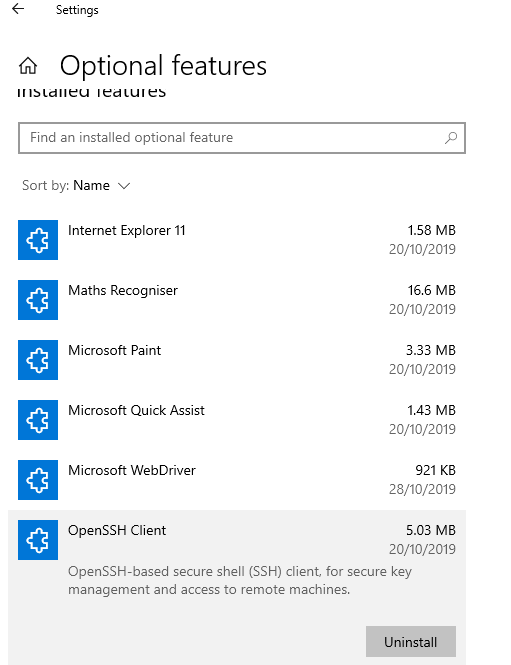Click the Optional features page heading
Screen dimensions: 511x665
click(x=163, y=67)
